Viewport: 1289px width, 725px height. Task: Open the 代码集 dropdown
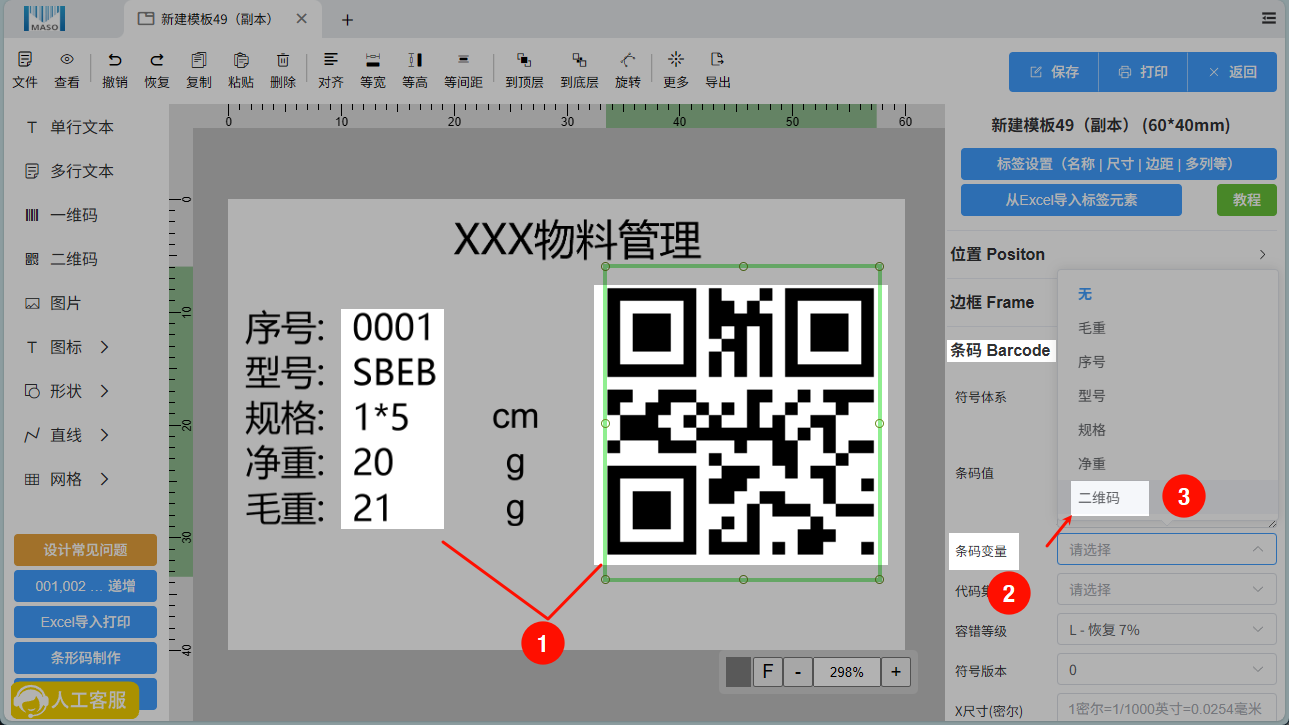pyautogui.click(x=1166, y=590)
